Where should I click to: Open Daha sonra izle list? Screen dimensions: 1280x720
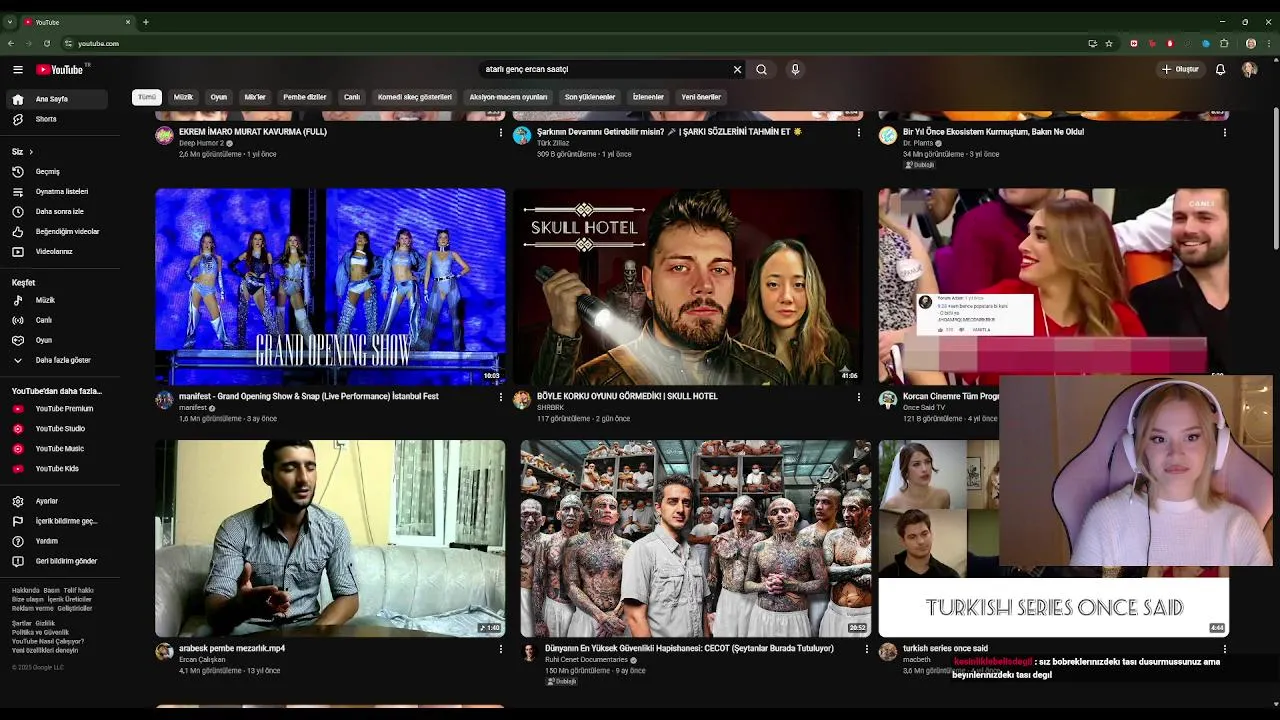point(58,211)
